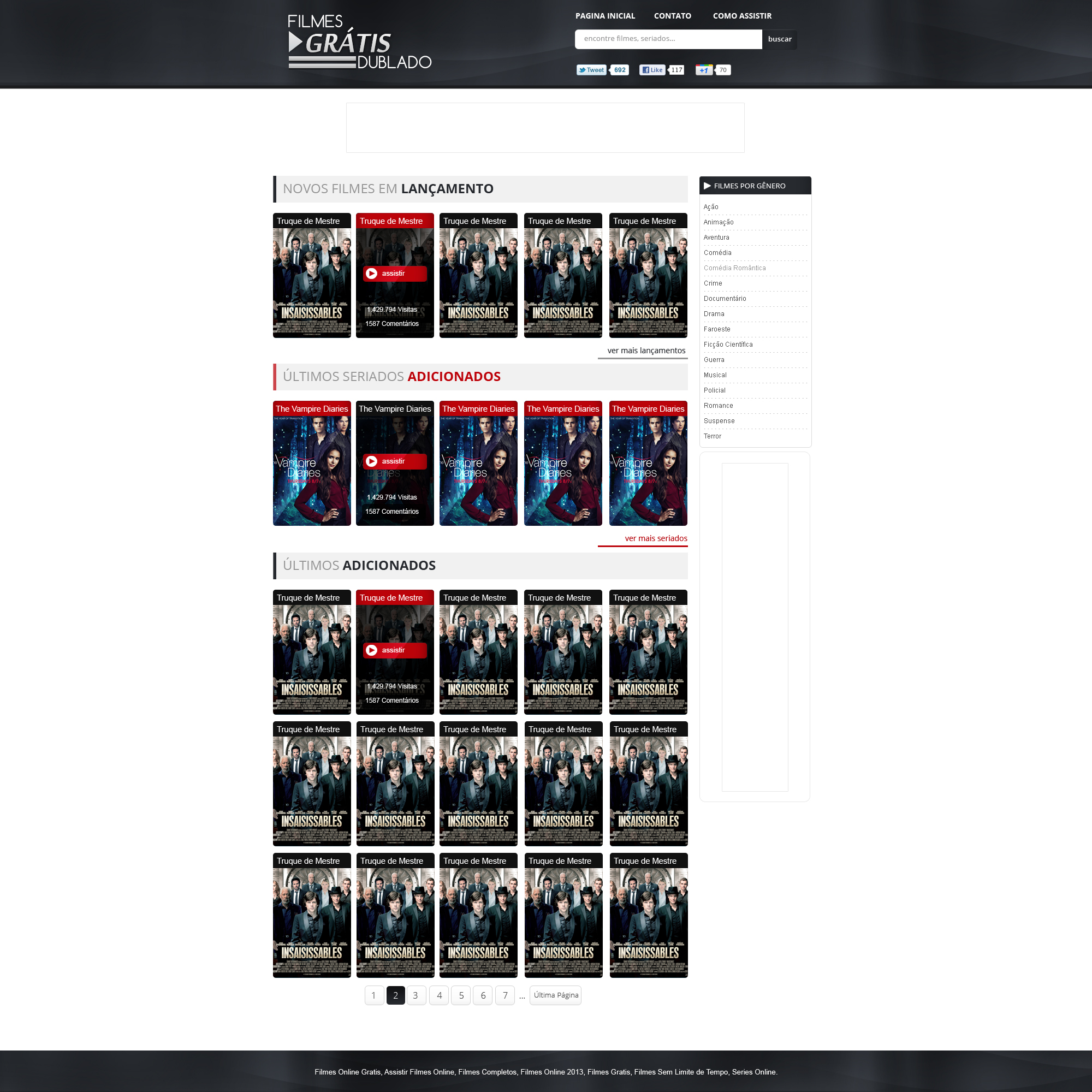The image size is (1092, 1092).
Task: Go to the Contato page
Action: coord(673,16)
